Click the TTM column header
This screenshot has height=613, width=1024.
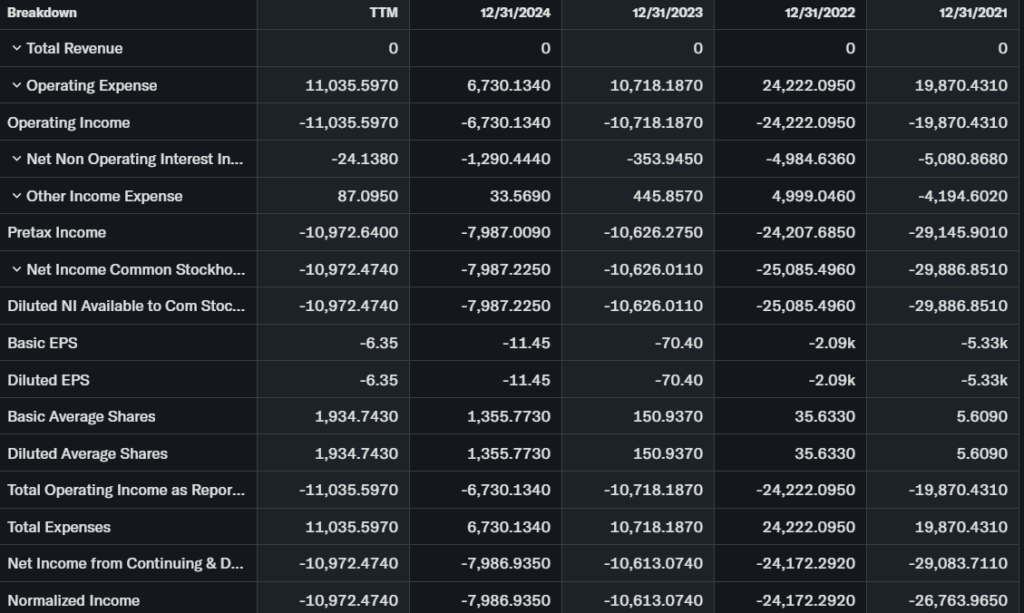tap(382, 13)
